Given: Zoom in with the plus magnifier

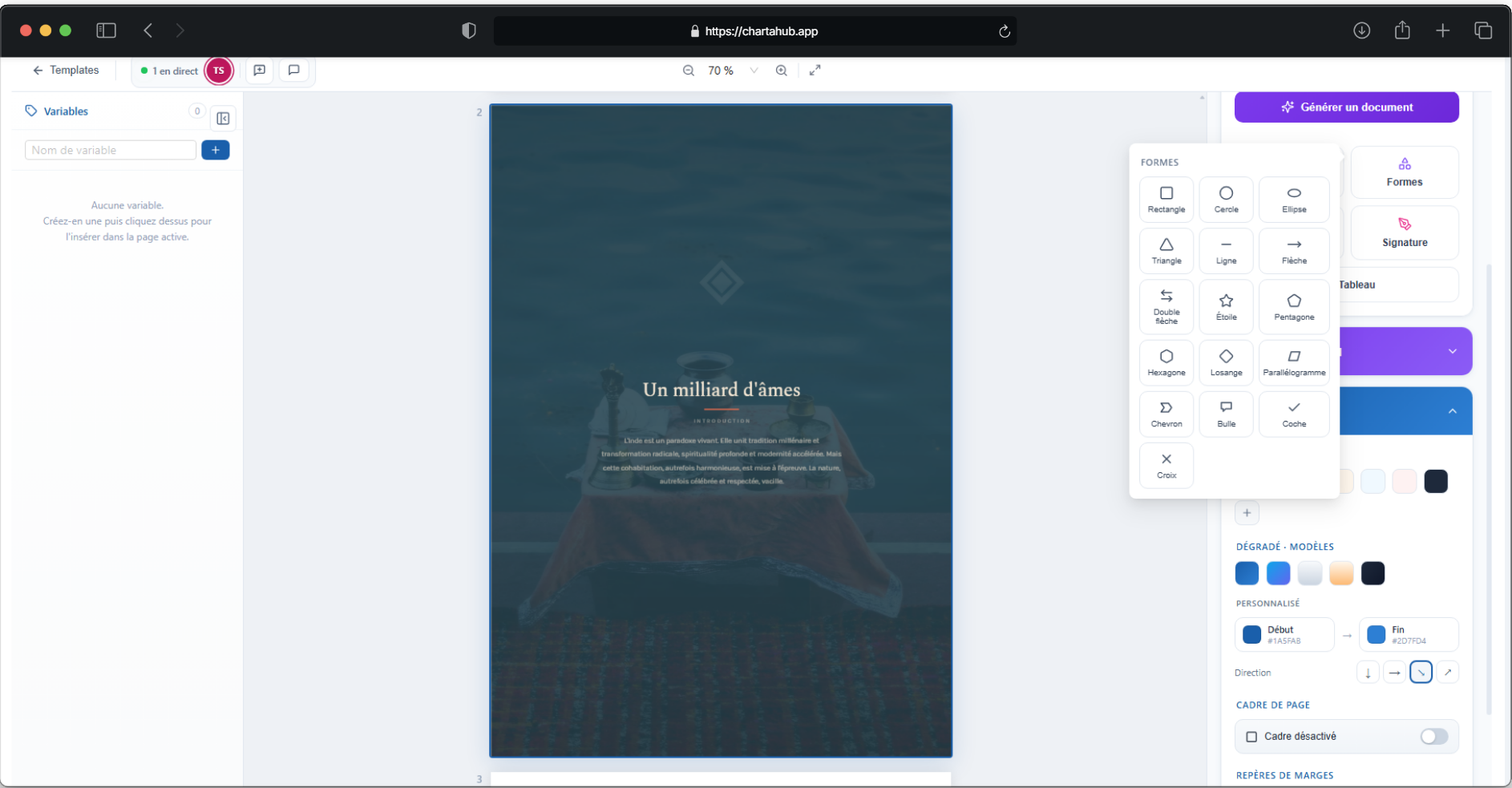Looking at the screenshot, I should pyautogui.click(x=782, y=71).
